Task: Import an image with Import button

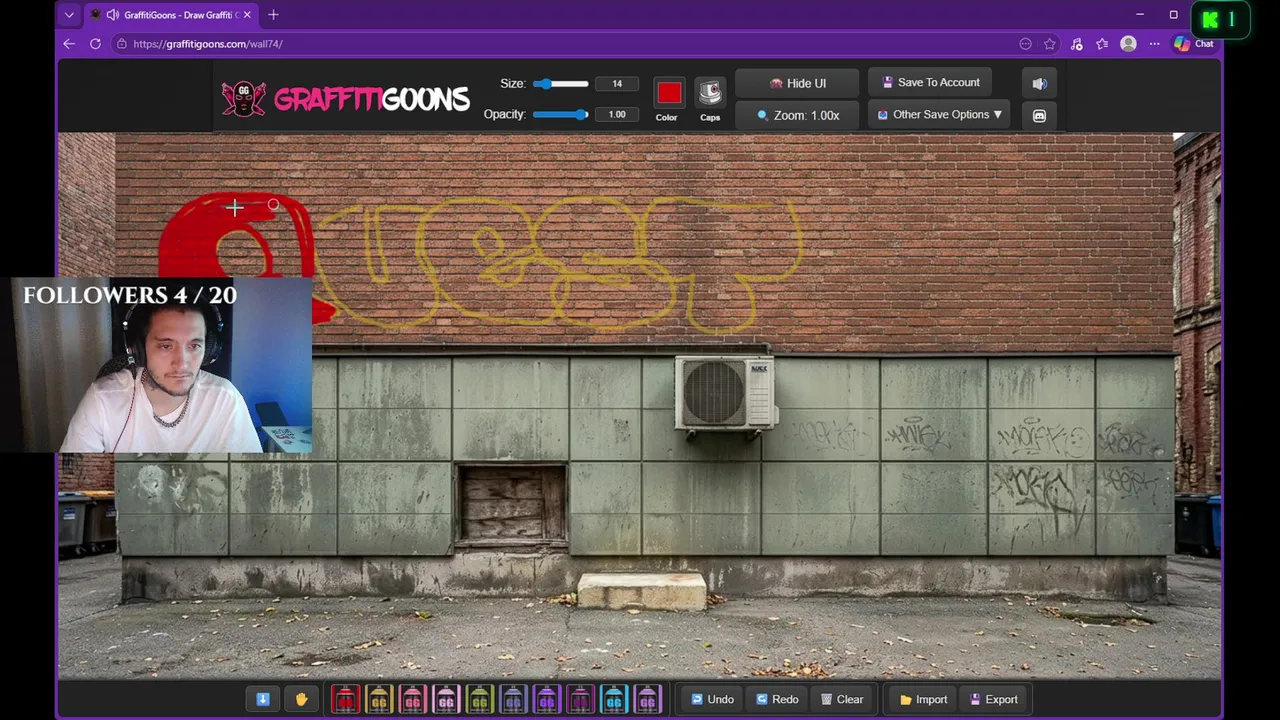Action: coord(923,699)
